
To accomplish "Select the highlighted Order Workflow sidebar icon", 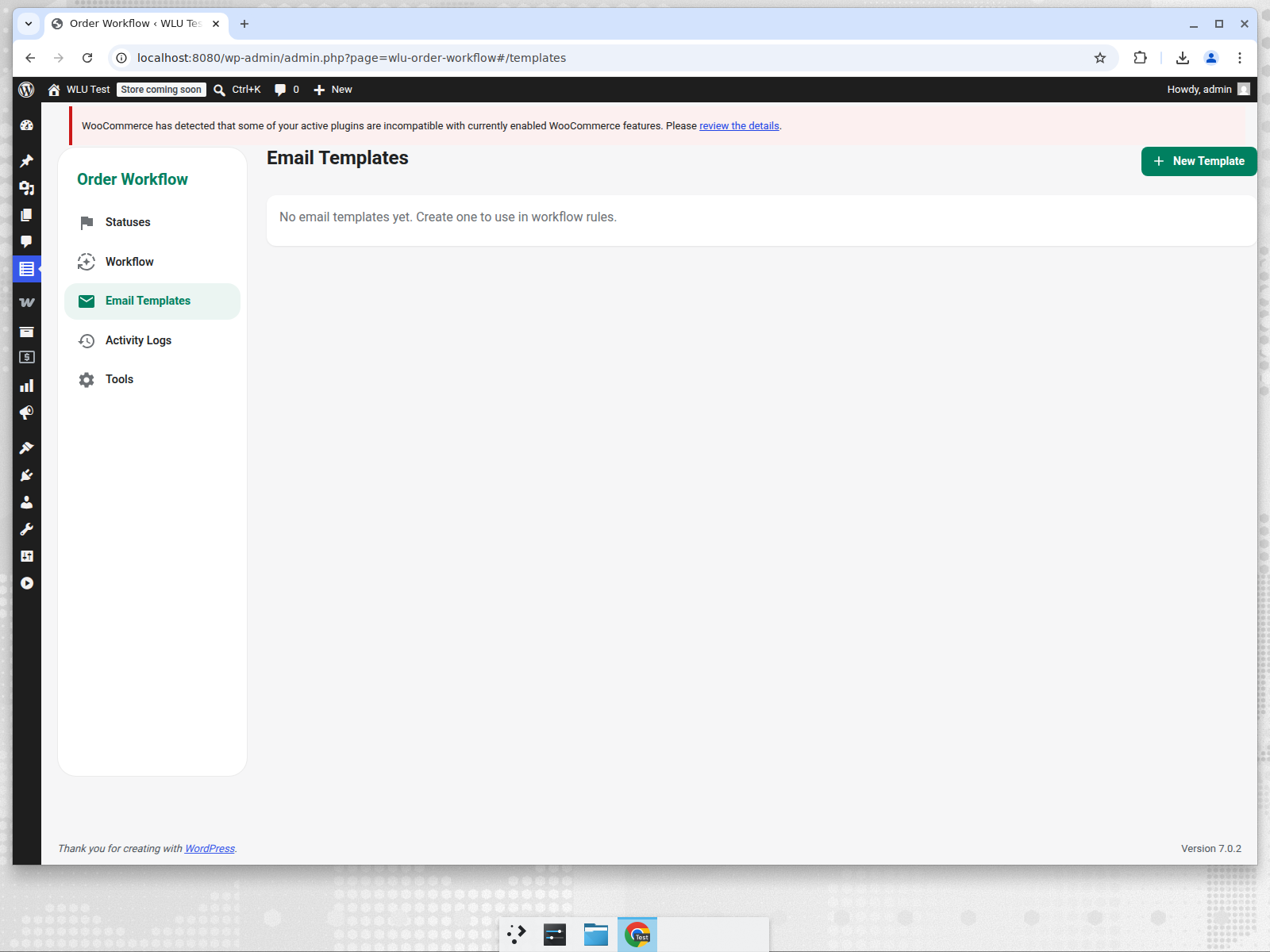I will coord(26,269).
